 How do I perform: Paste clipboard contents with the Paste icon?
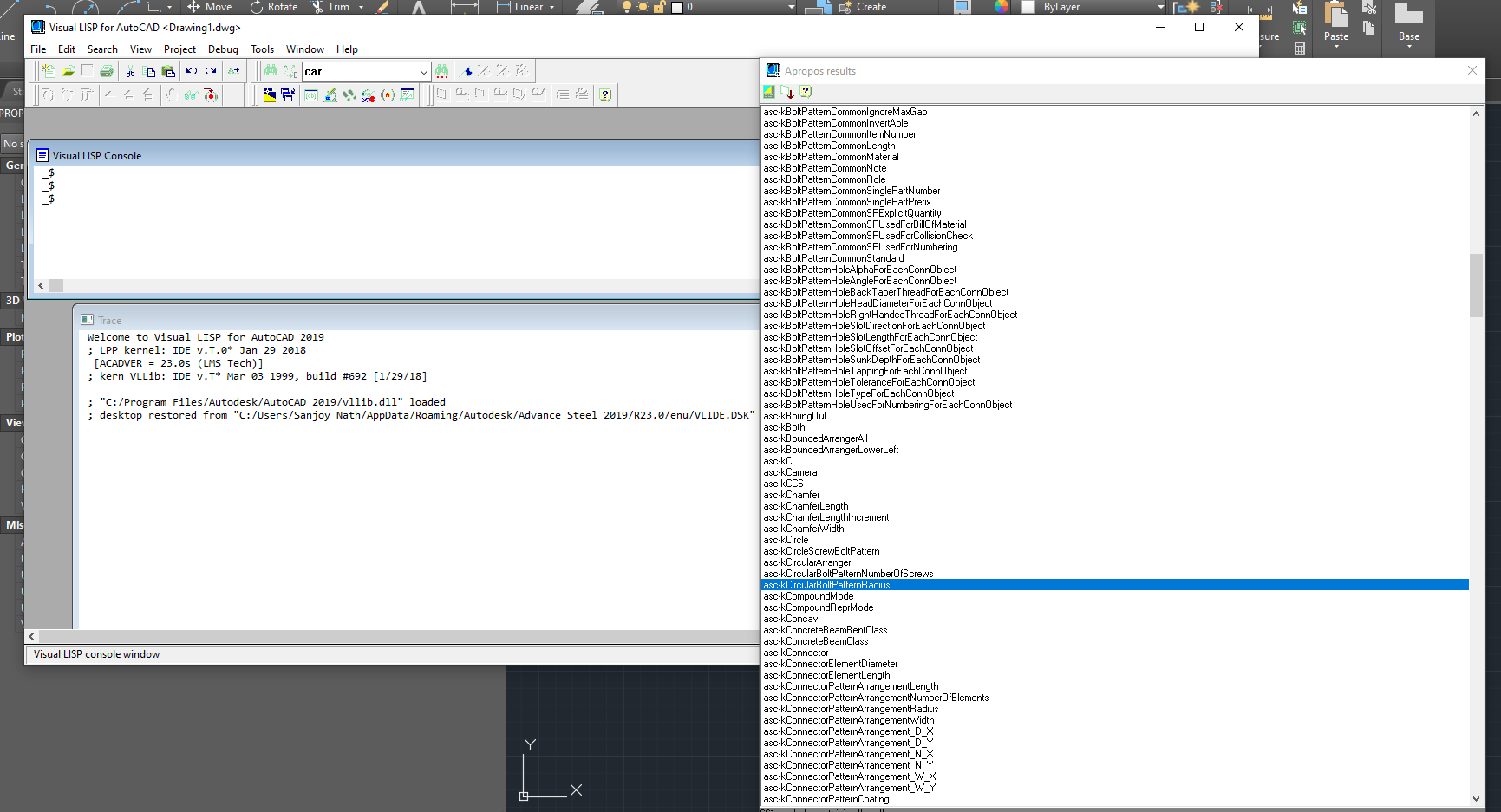click(x=168, y=71)
